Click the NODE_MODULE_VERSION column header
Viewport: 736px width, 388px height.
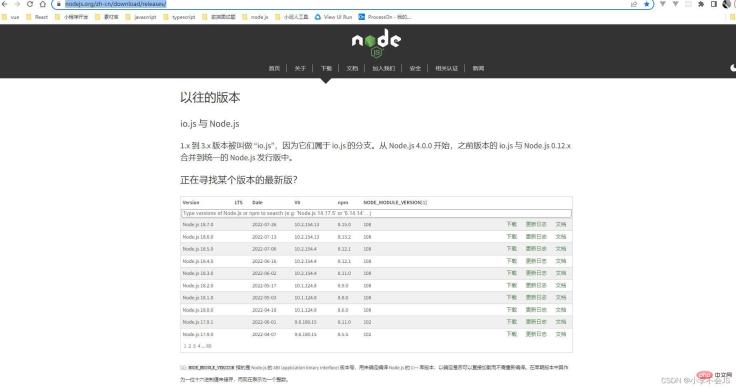coord(395,203)
